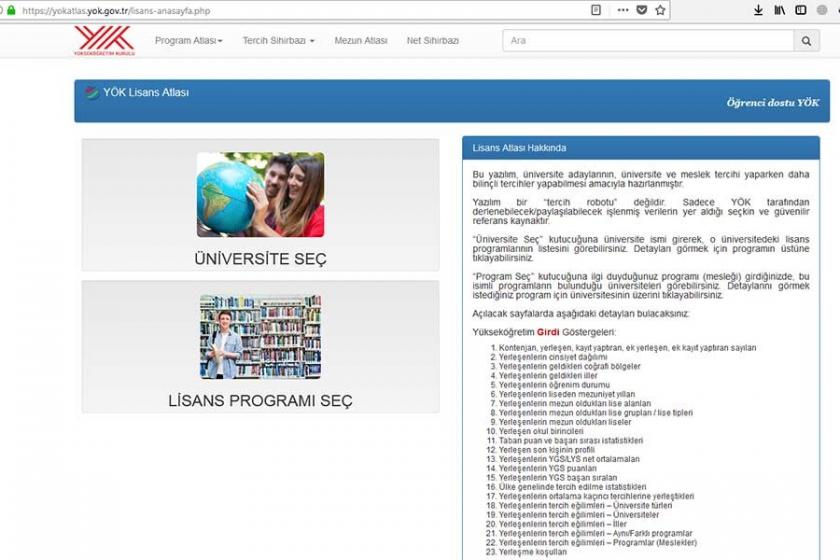Image resolution: width=840 pixels, height=560 pixels.
Task: Click list item 'Yerleşen okul birincileri'
Action: click(x=541, y=431)
